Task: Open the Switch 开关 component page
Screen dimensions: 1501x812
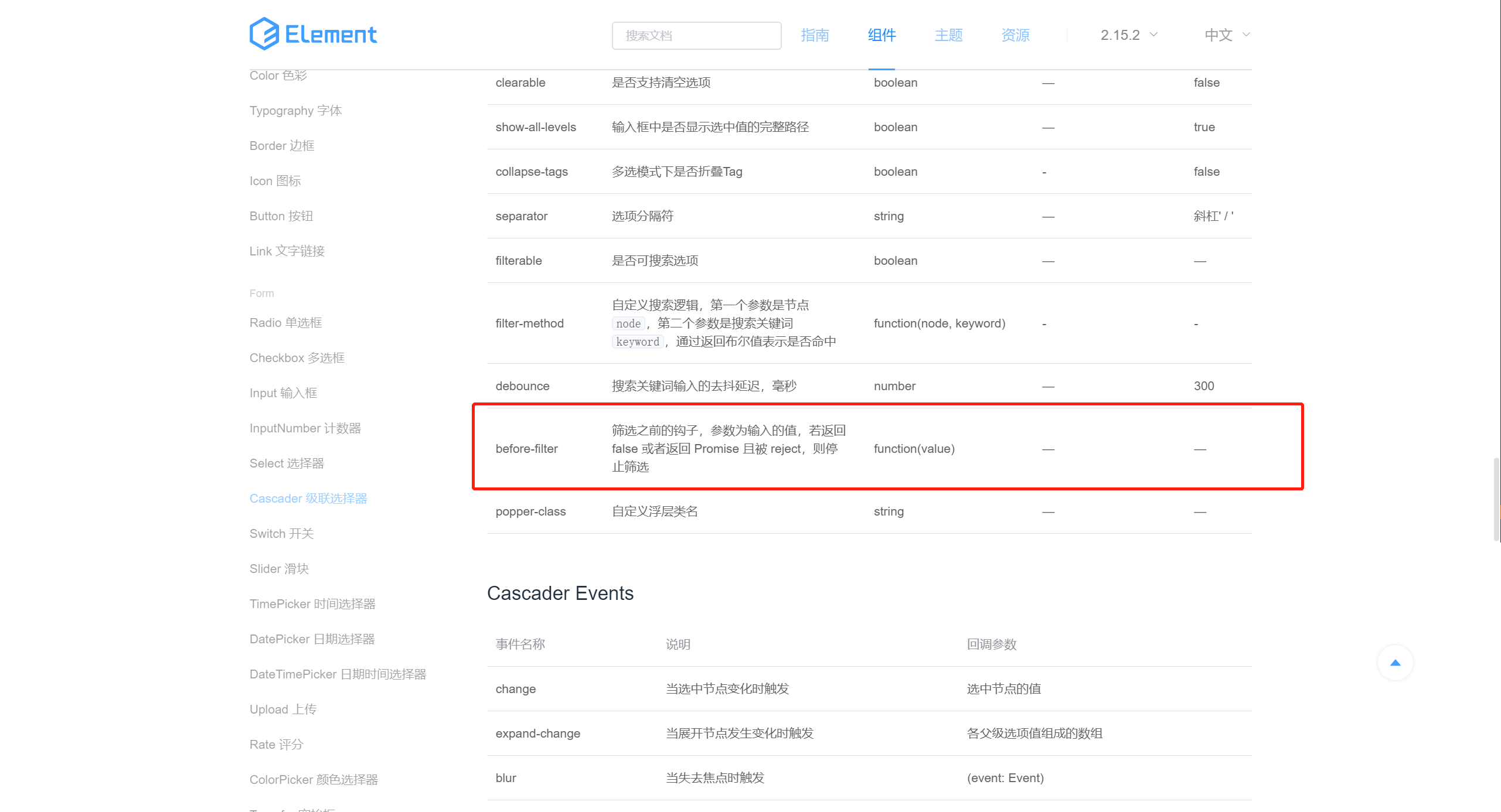Action: tap(281, 533)
